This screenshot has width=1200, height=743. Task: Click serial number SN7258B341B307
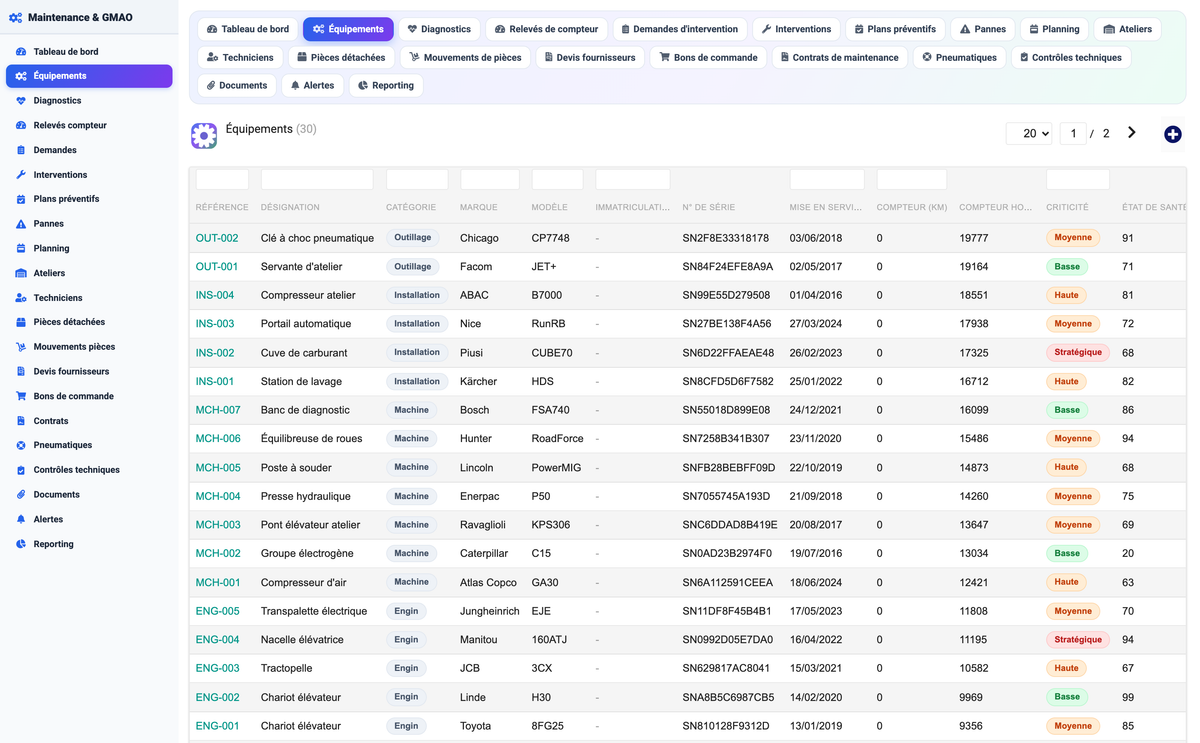coord(726,439)
